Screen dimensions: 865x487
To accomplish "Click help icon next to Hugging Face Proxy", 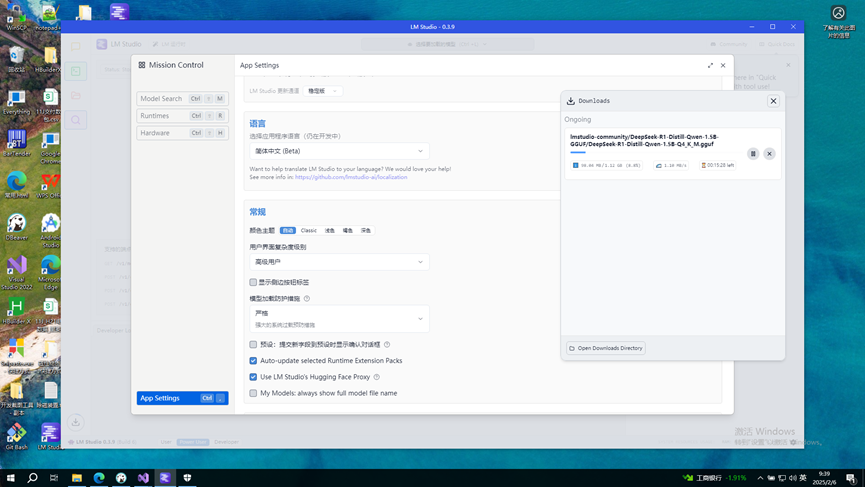I will click(x=377, y=377).
